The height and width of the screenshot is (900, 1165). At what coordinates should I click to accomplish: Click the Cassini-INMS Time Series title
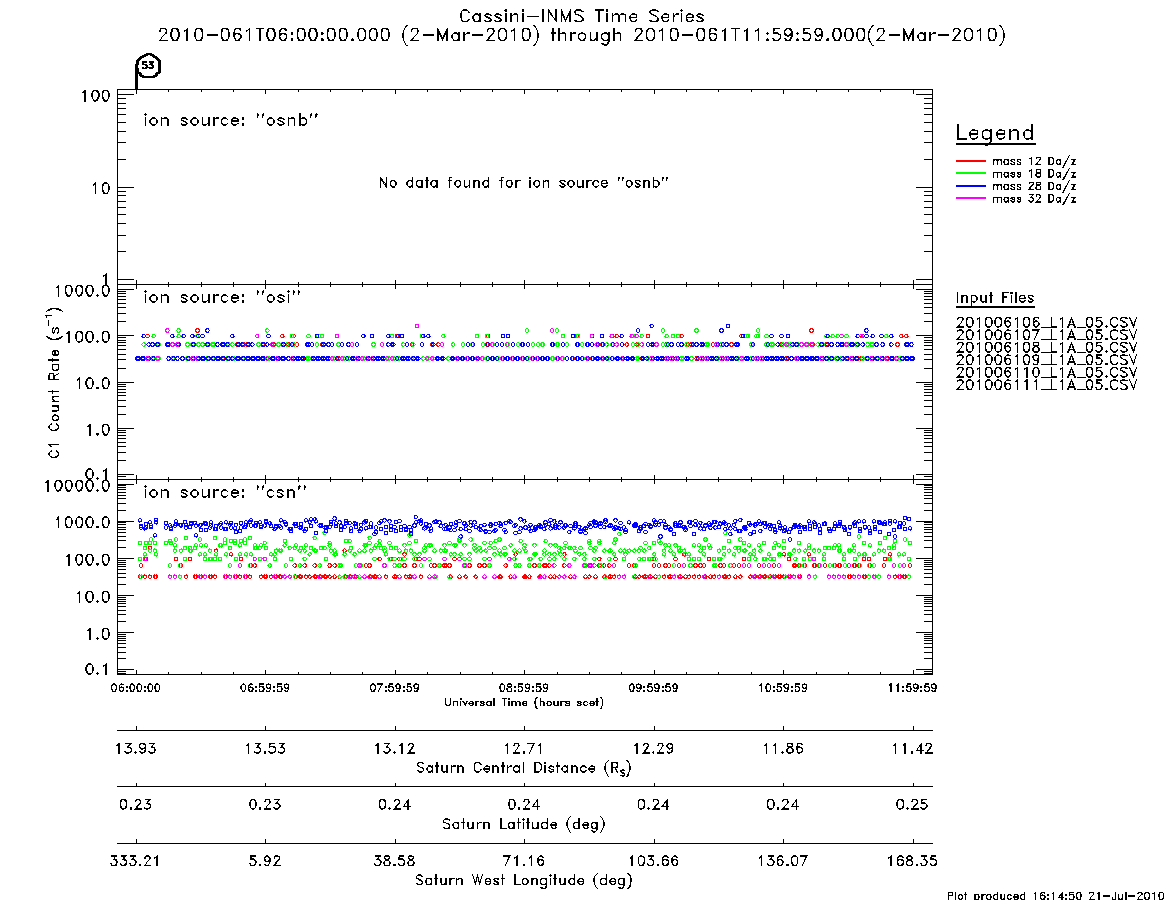click(582, 16)
